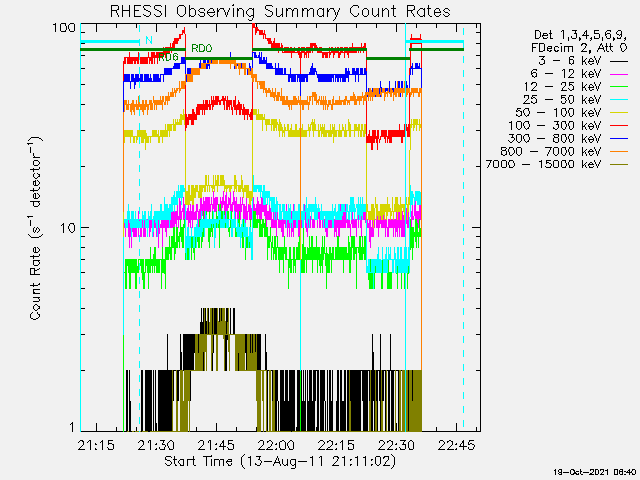Click the '22:15' x-axis tick label
Screen dimensions: 640x480
pos(336,445)
